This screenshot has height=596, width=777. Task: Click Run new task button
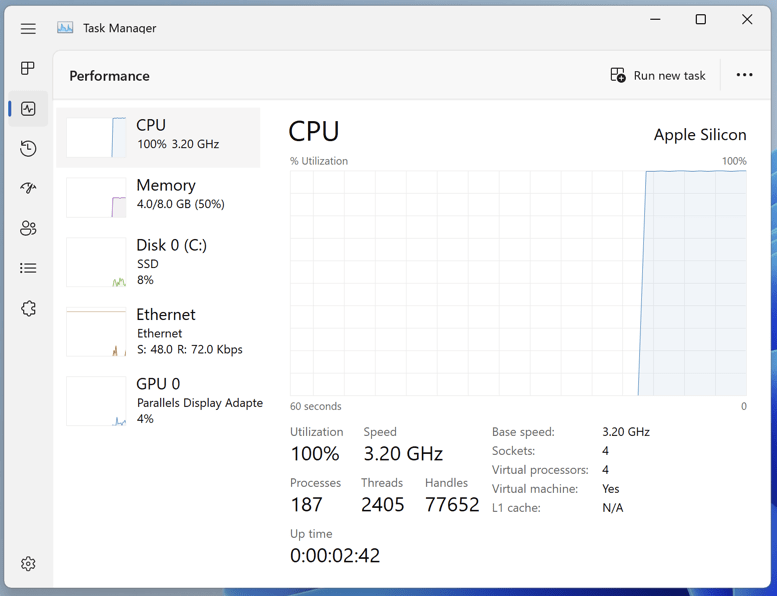[658, 75]
